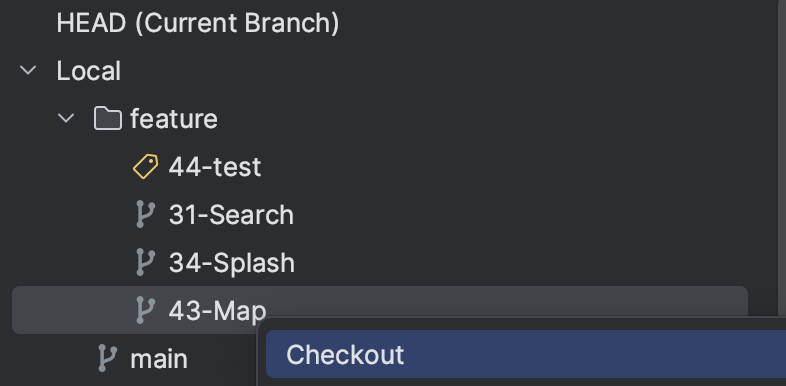This screenshot has width=786, height=386.
Task: Click the branch icon next to 31-Search
Action: point(145,215)
